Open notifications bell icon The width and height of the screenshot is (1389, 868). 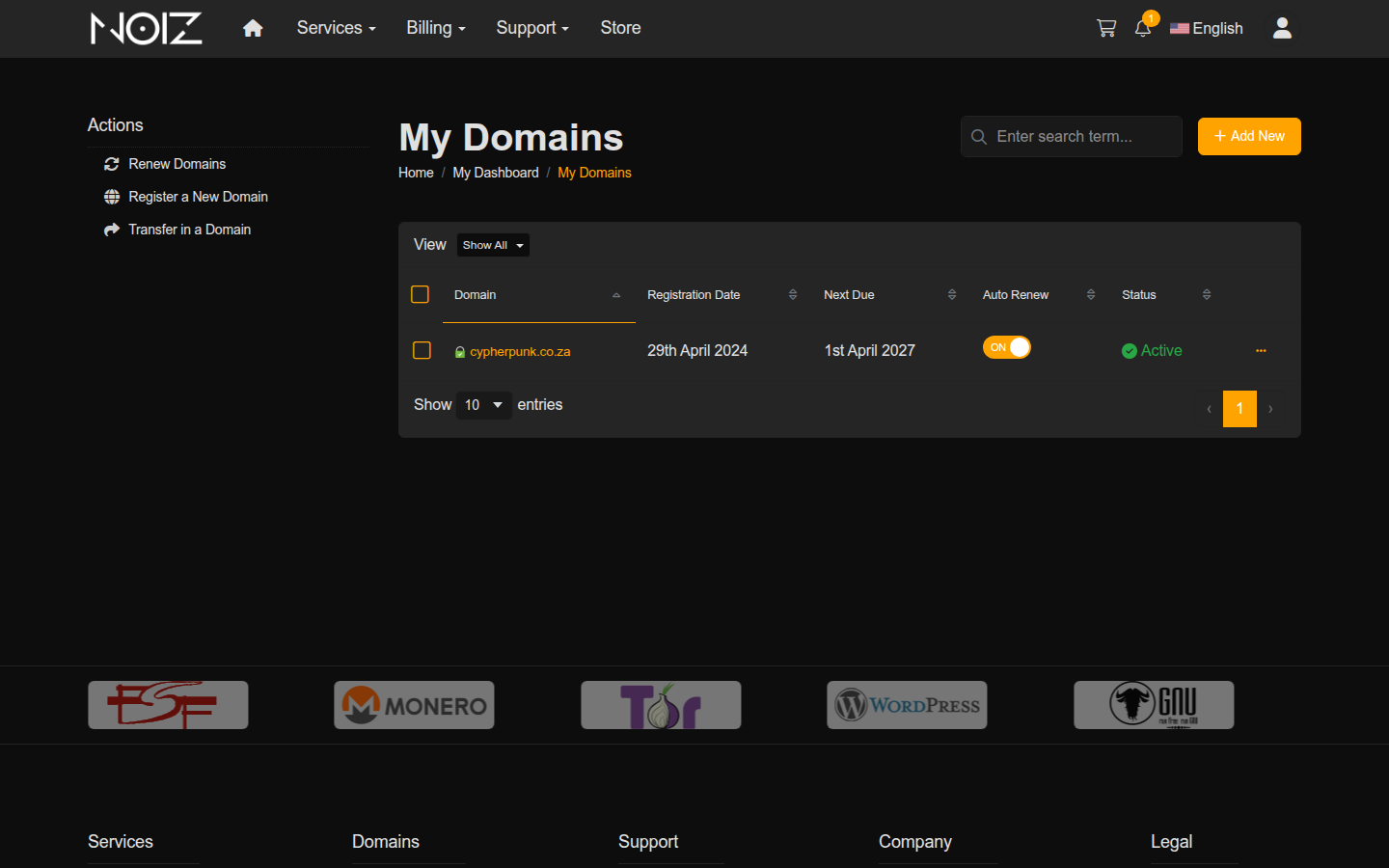click(x=1143, y=28)
